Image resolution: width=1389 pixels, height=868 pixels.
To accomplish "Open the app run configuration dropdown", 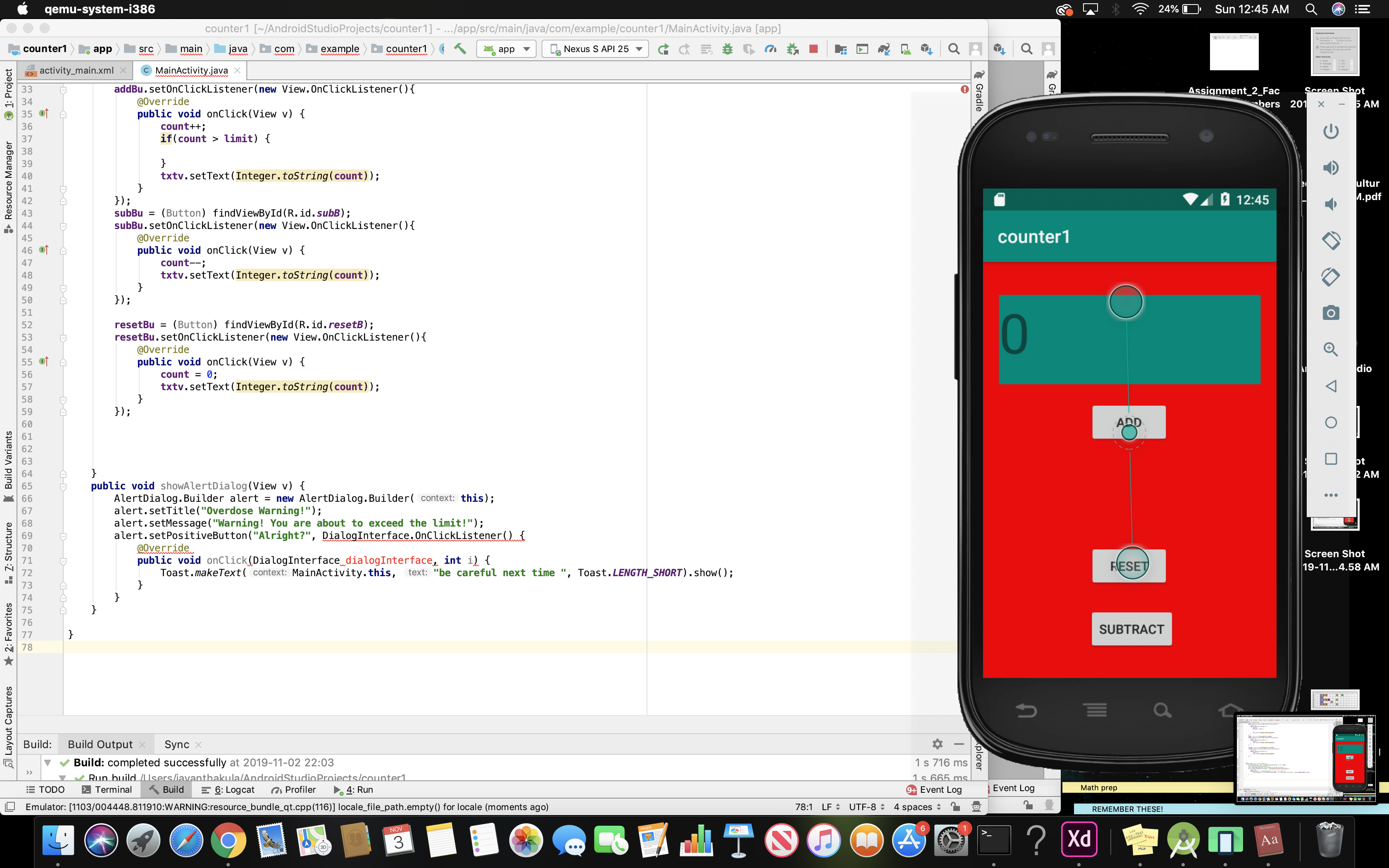I will click(507, 49).
